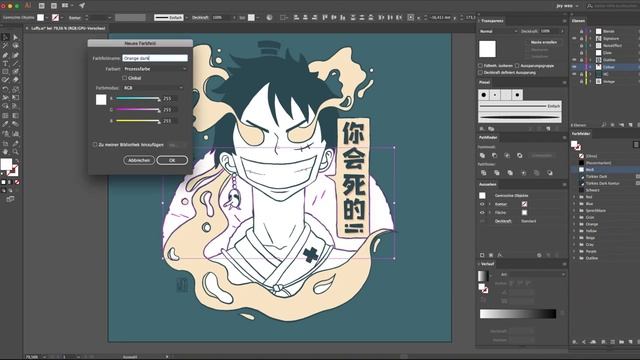Expand the Beige swatch folder

[x=574, y=238]
